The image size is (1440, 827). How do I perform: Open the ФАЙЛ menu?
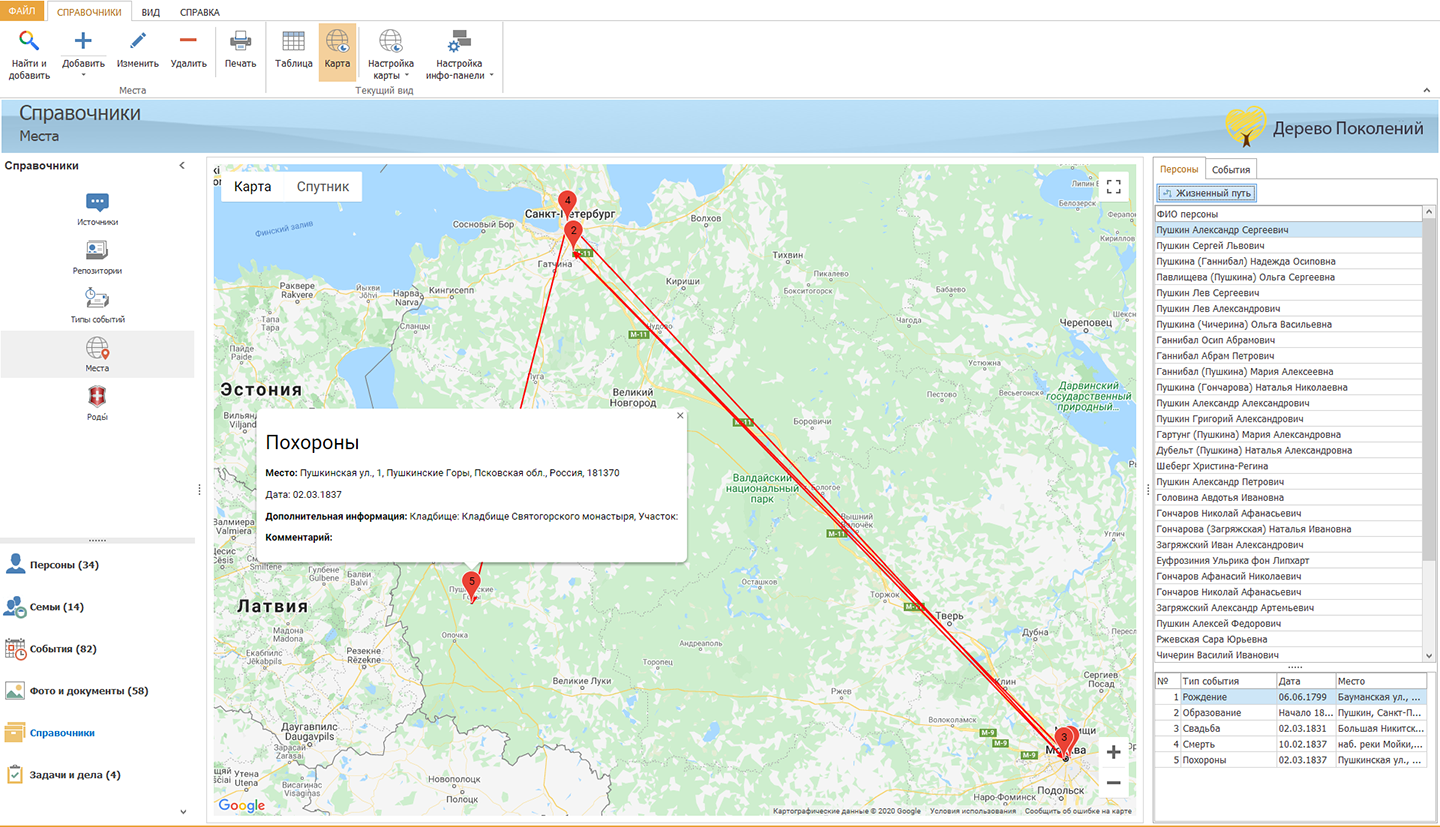click(22, 12)
